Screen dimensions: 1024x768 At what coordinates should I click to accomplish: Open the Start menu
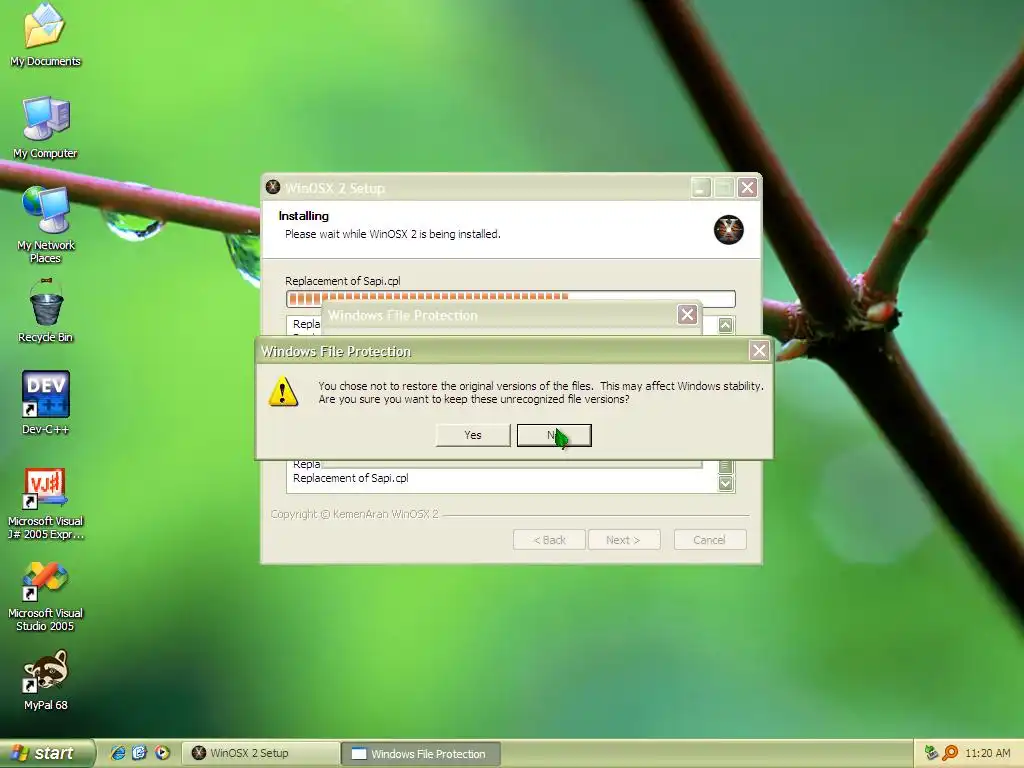tap(47, 753)
